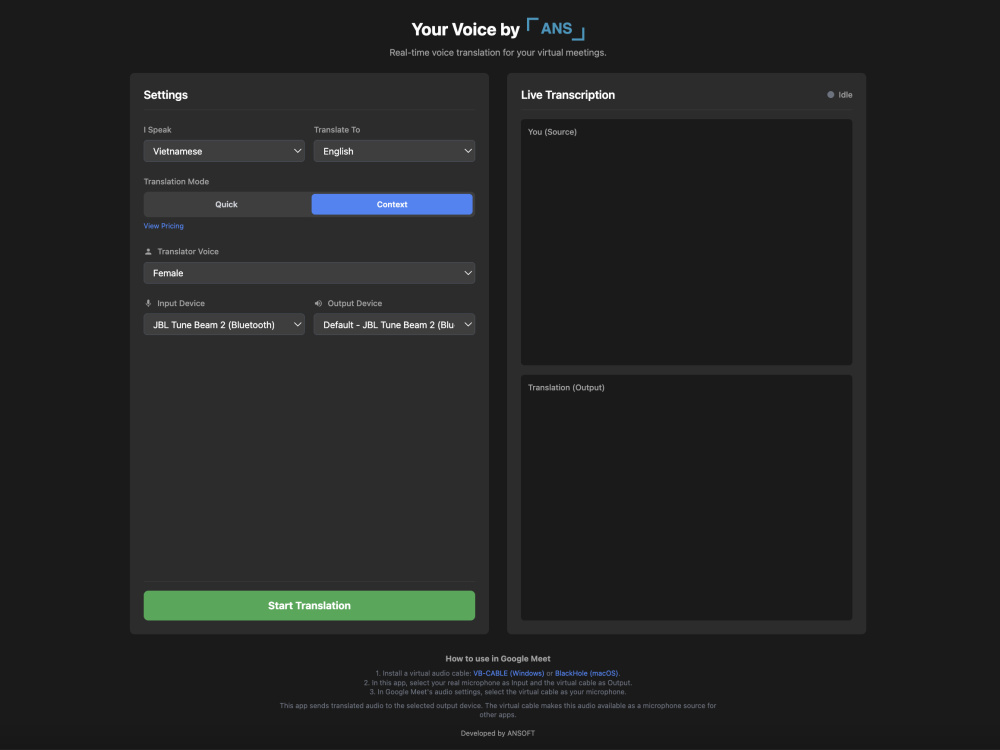This screenshot has width=1000, height=750.
Task: Click the How to use in Google Meet heading
Action: tap(498, 659)
